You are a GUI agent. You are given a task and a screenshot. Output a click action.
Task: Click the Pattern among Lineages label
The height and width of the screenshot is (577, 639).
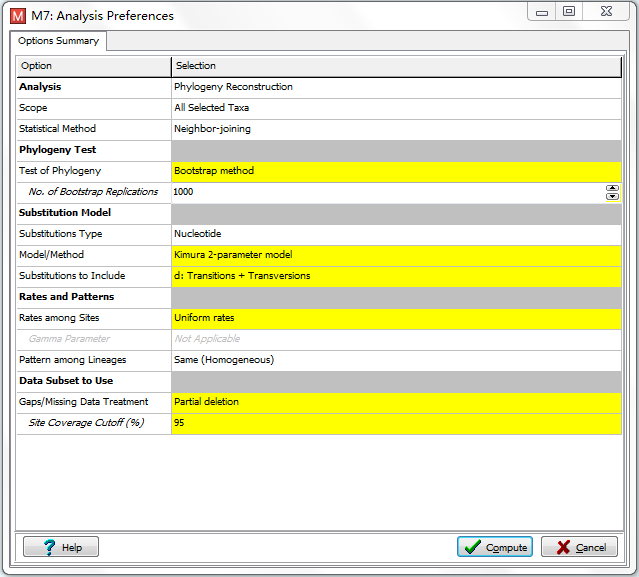click(x=73, y=360)
